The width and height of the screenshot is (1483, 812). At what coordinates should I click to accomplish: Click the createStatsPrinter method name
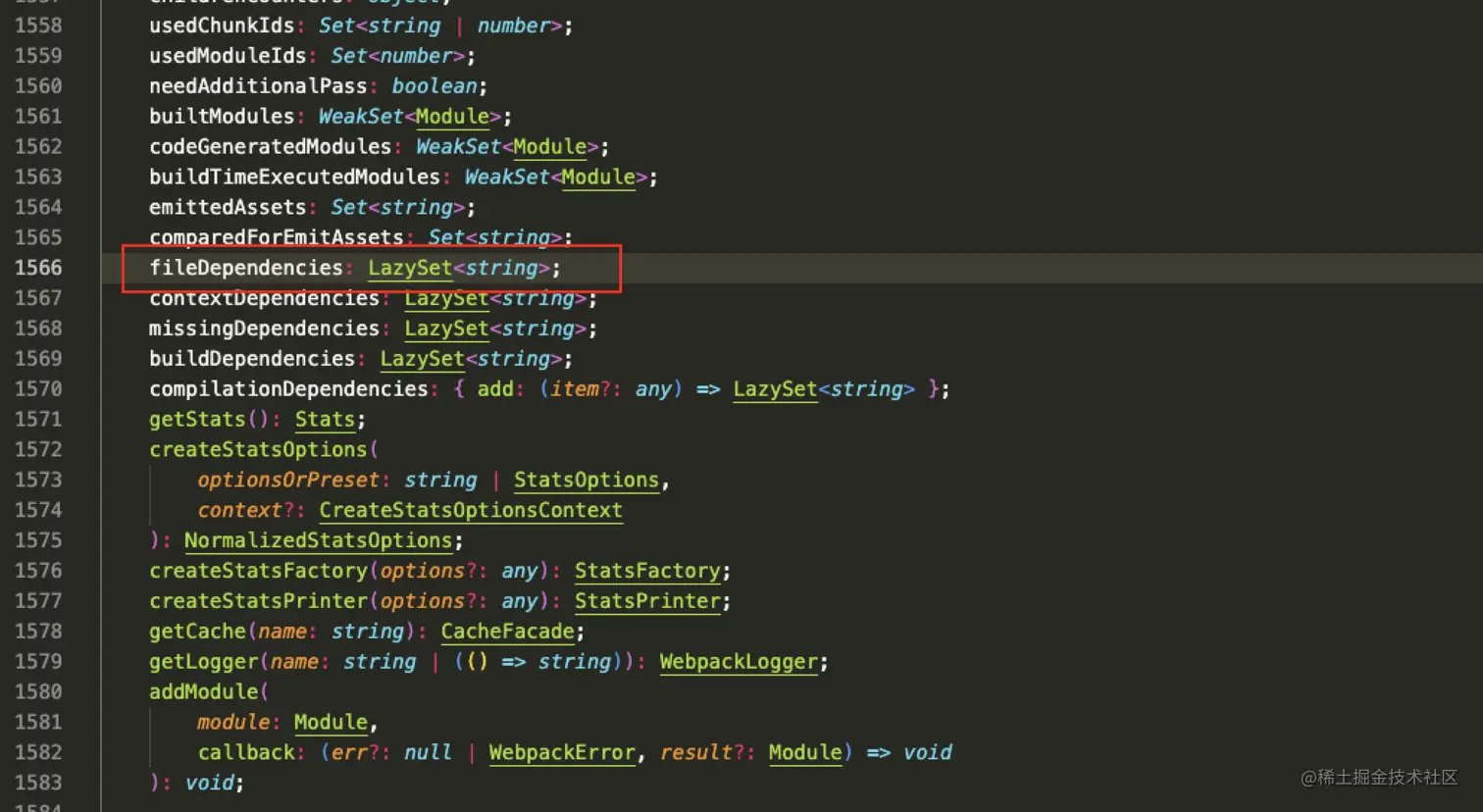[x=258, y=601]
